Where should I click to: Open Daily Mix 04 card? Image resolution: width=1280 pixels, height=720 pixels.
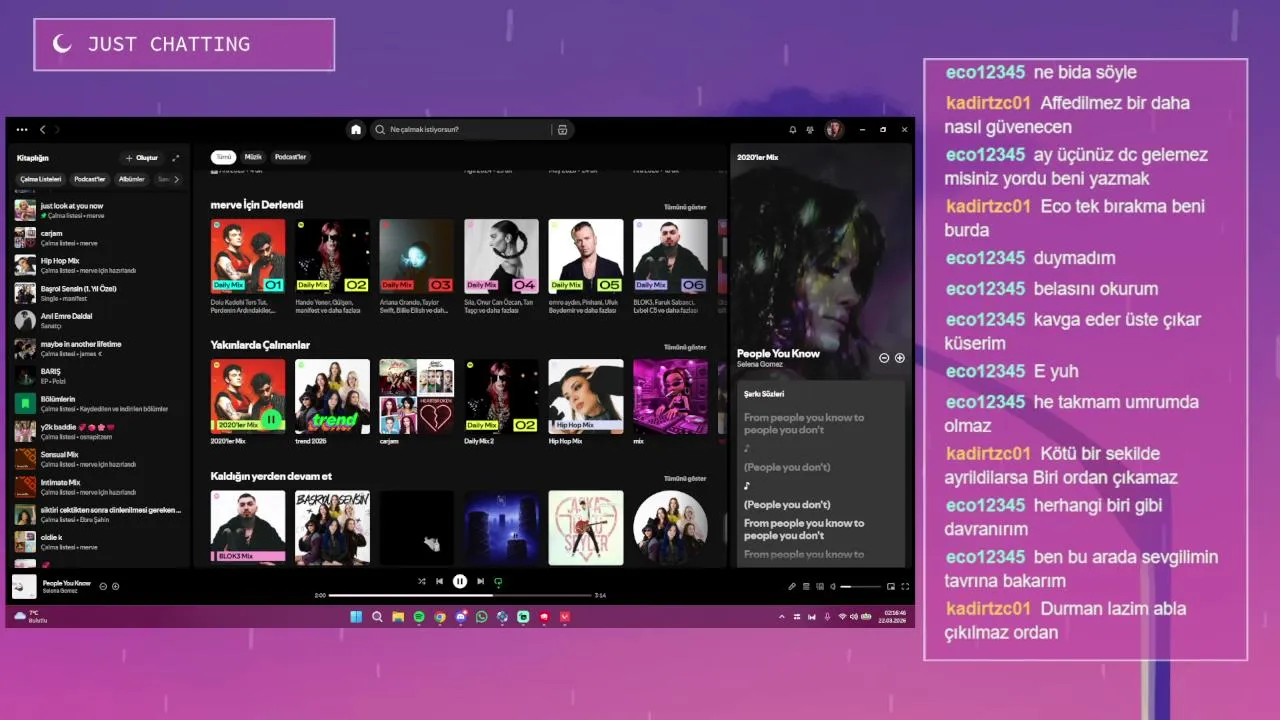coord(501,267)
